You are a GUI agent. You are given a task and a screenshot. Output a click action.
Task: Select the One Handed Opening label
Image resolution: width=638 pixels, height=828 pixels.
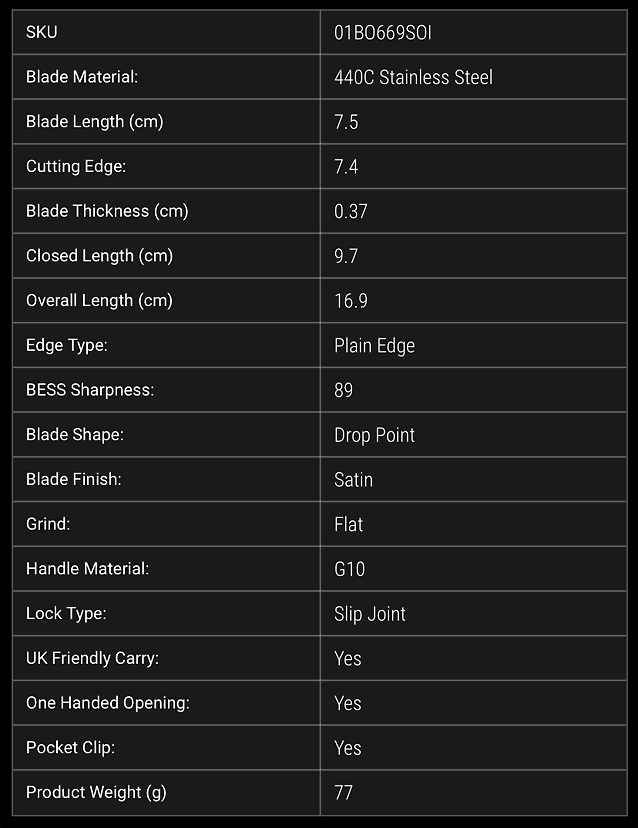pyautogui.click(x=108, y=703)
